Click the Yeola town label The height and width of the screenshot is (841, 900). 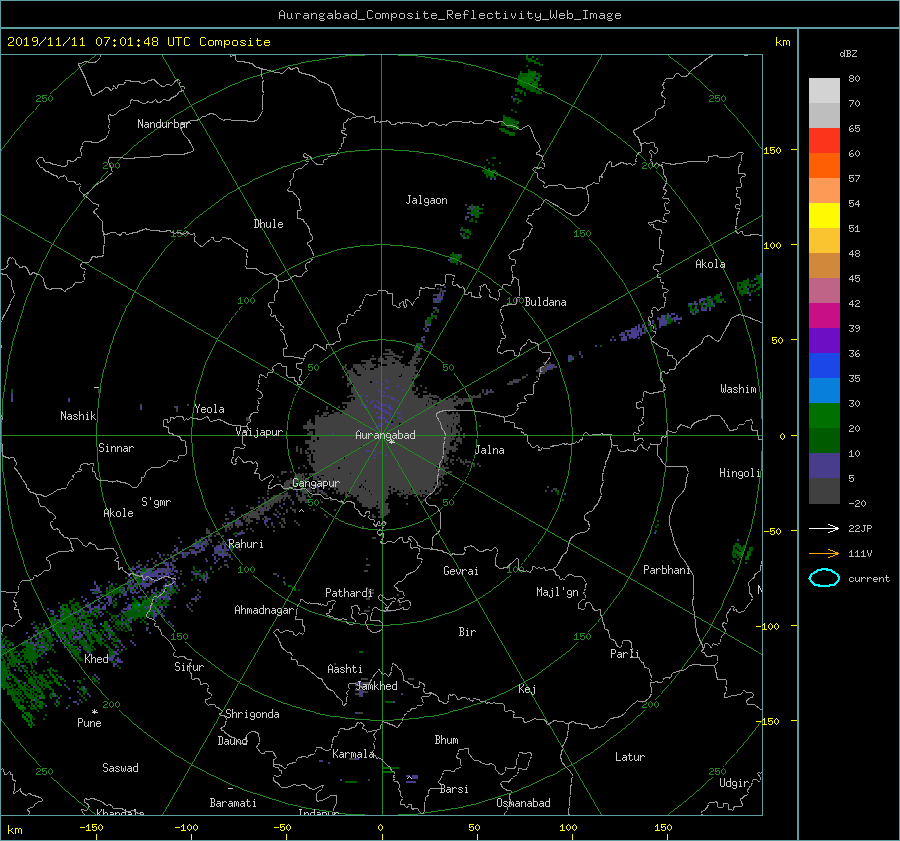[x=209, y=409]
